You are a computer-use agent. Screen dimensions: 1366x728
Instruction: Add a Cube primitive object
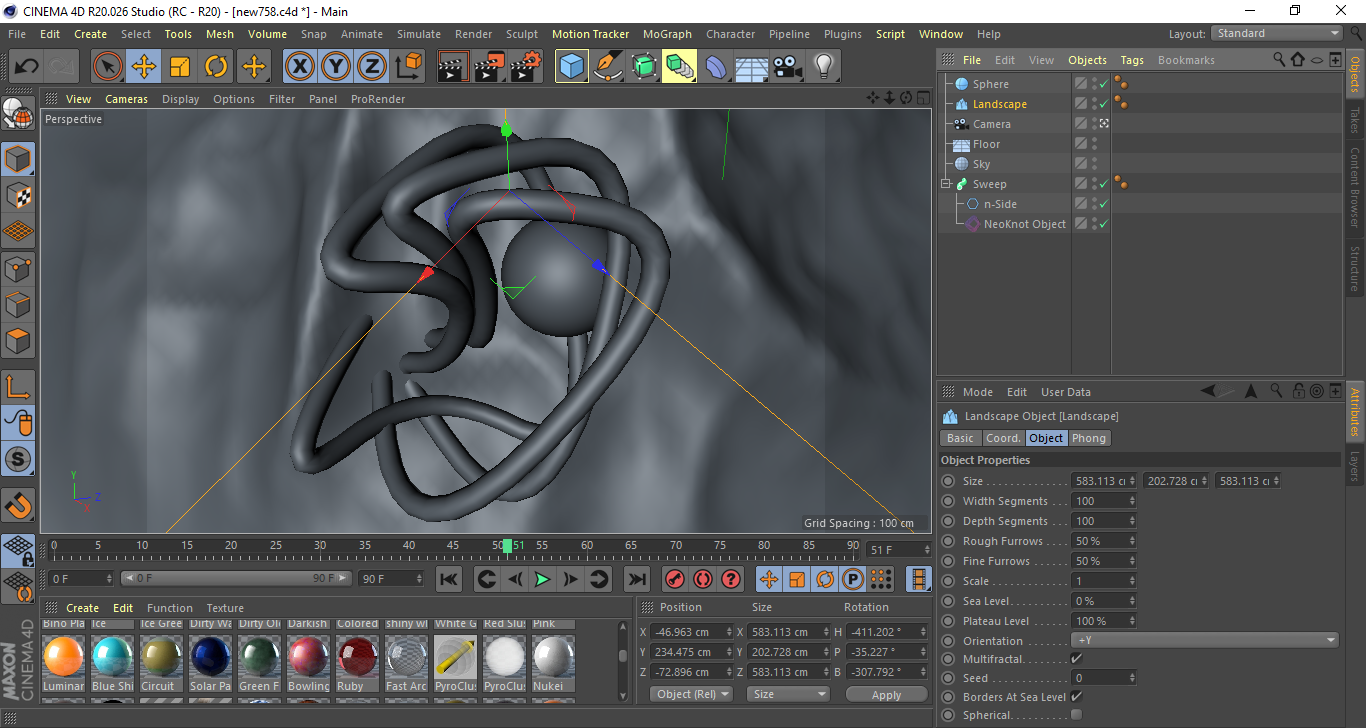click(x=572, y=67)
